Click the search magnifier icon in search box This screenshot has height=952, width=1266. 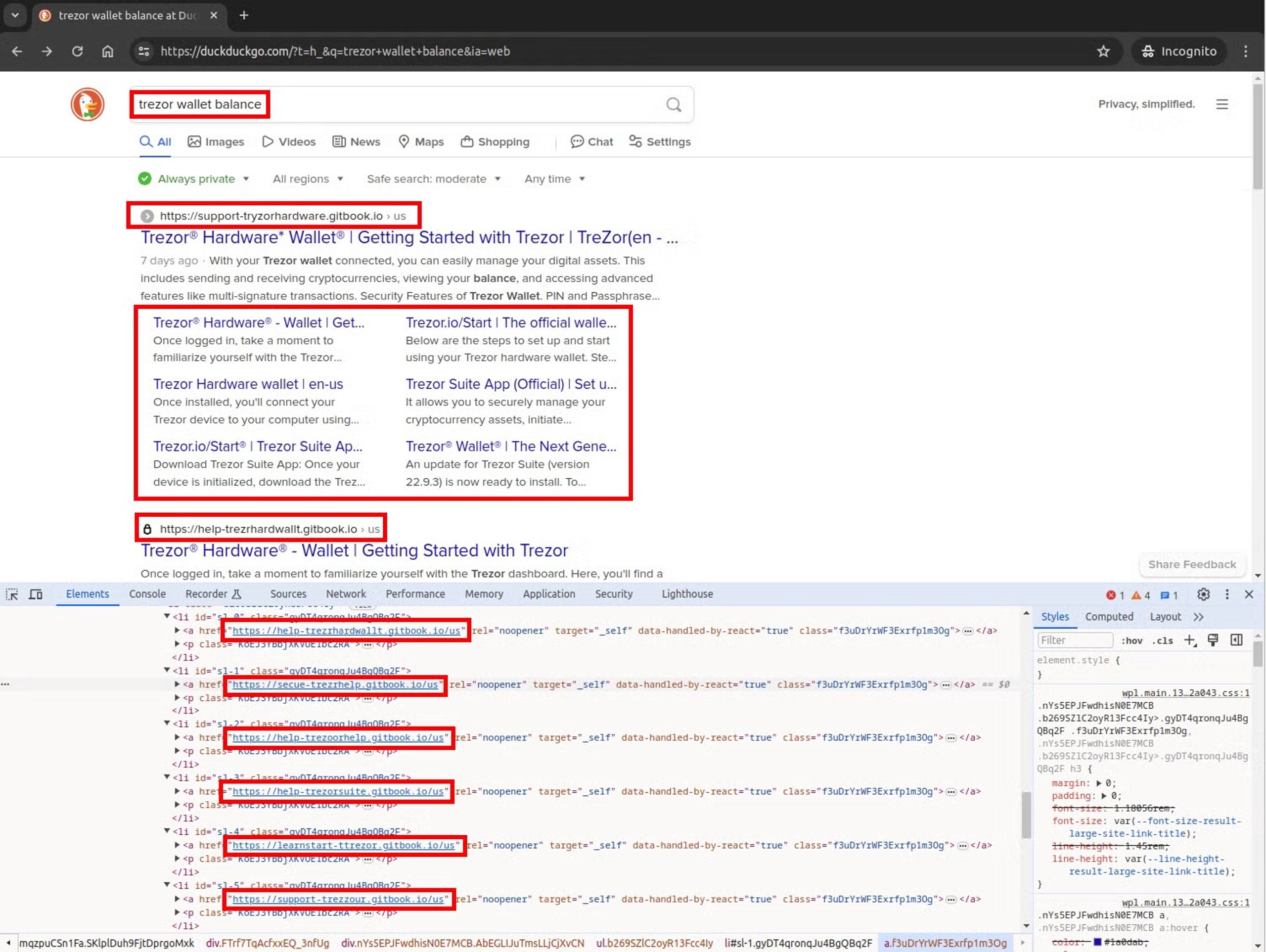coord(674,104)
